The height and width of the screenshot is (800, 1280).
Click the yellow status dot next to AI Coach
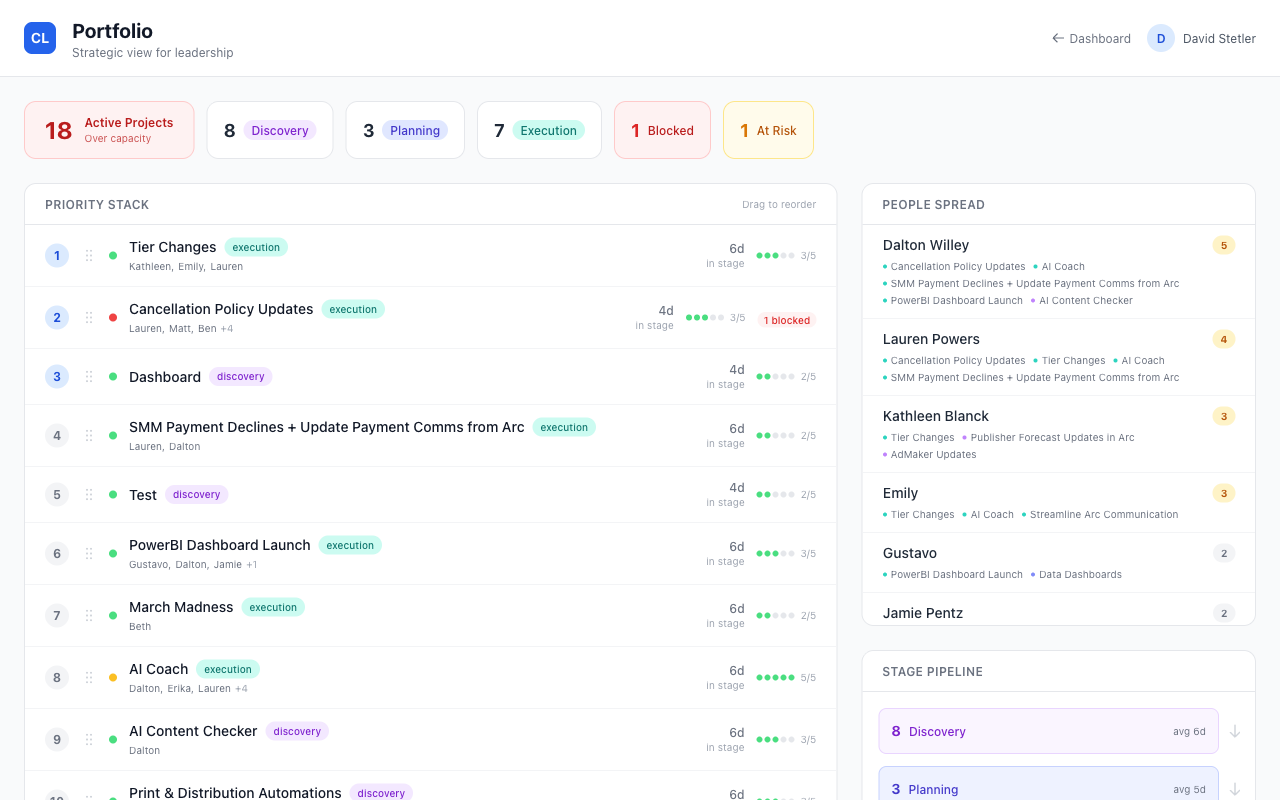tap(112, 677)
